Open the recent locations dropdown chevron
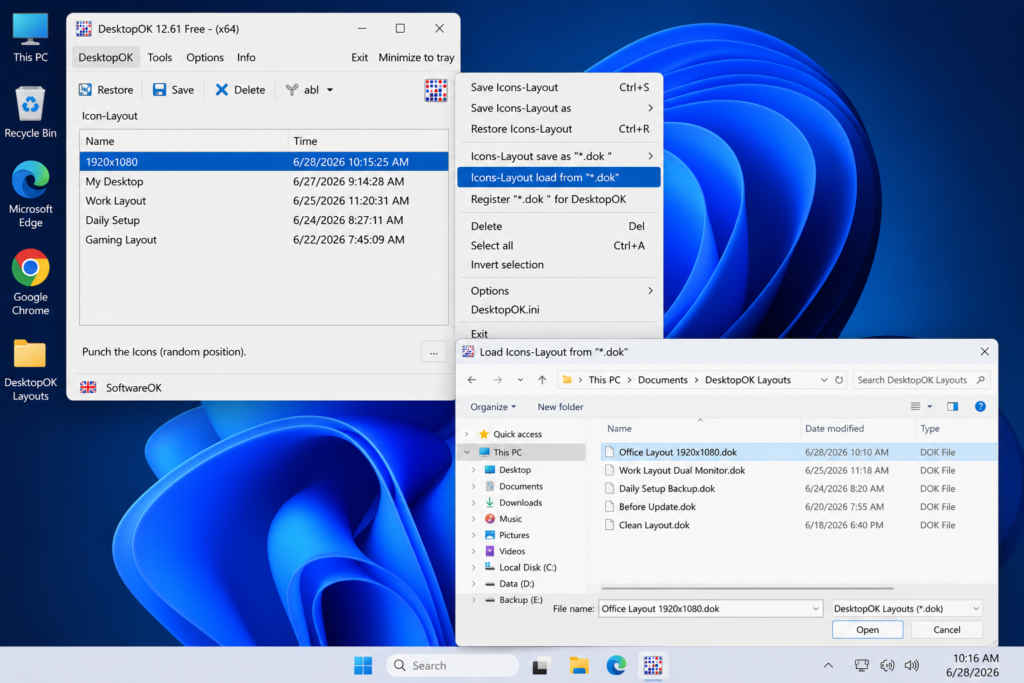Viewport: 1024px width, 683px height. pyautogui.click(x=520, y=380)
